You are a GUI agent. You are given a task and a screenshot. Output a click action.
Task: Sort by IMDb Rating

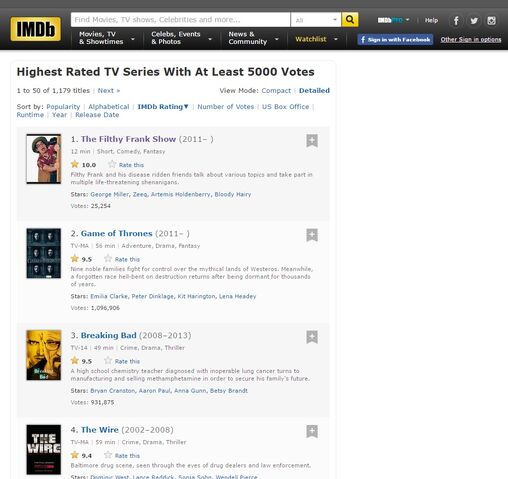click(163, 107)
